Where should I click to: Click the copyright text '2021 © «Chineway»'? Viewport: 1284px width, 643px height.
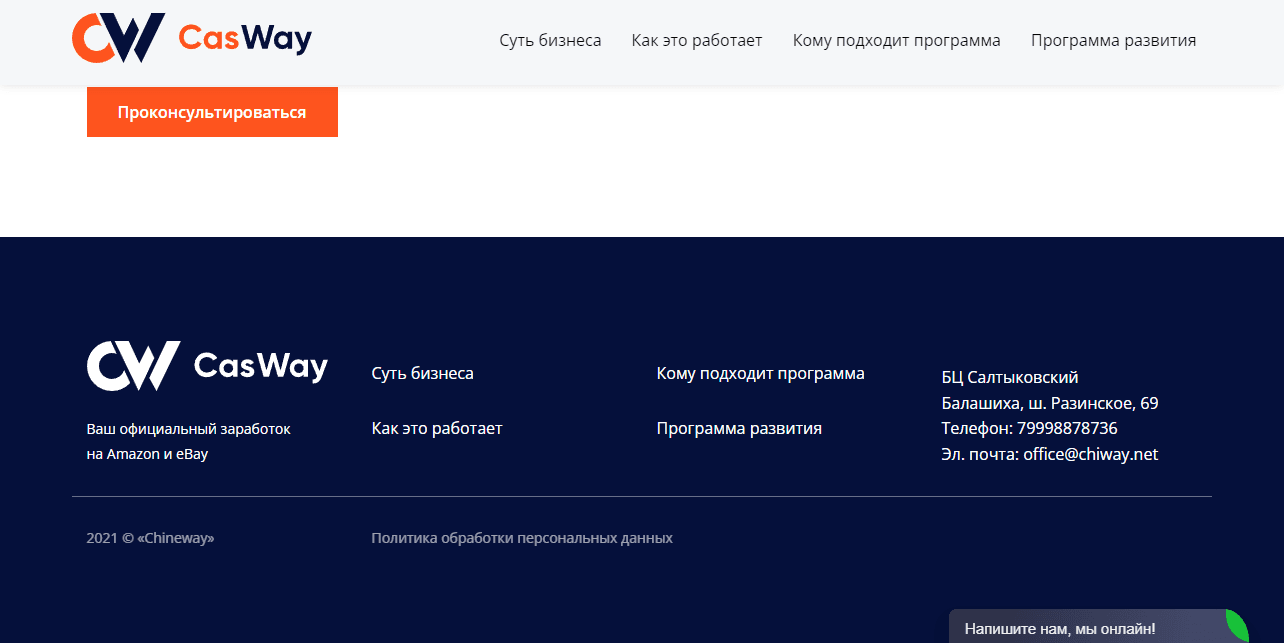pos(150,537)
